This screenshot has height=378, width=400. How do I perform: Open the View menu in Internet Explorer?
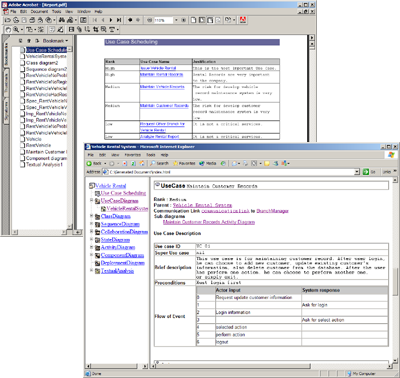point(115,155)
